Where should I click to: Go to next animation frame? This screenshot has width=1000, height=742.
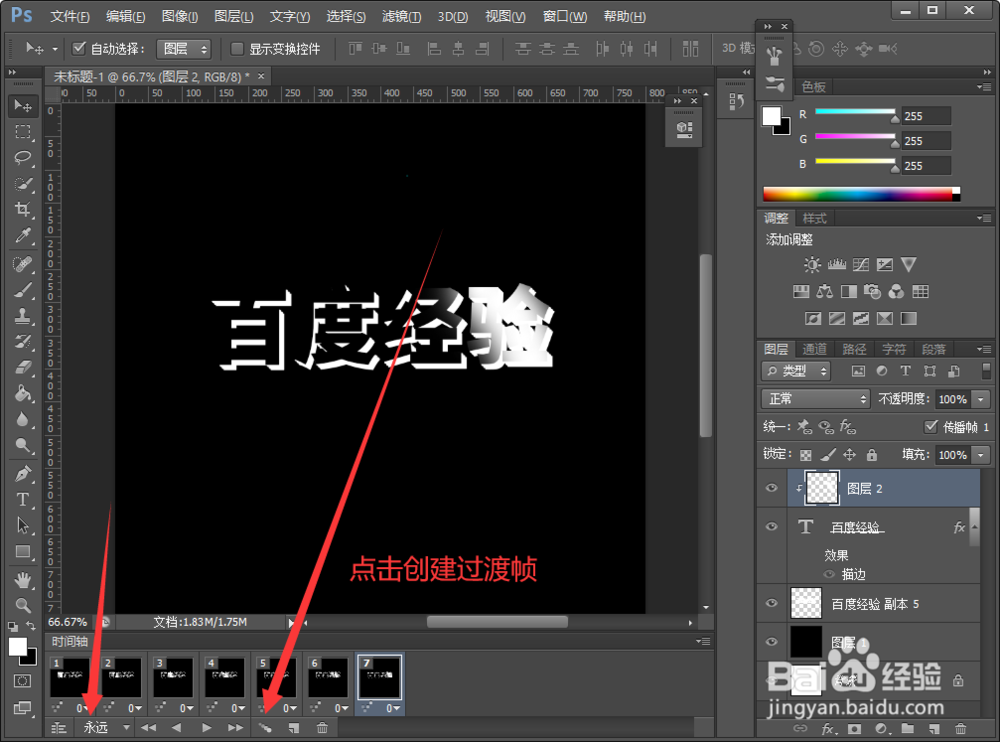click(235, 727)
